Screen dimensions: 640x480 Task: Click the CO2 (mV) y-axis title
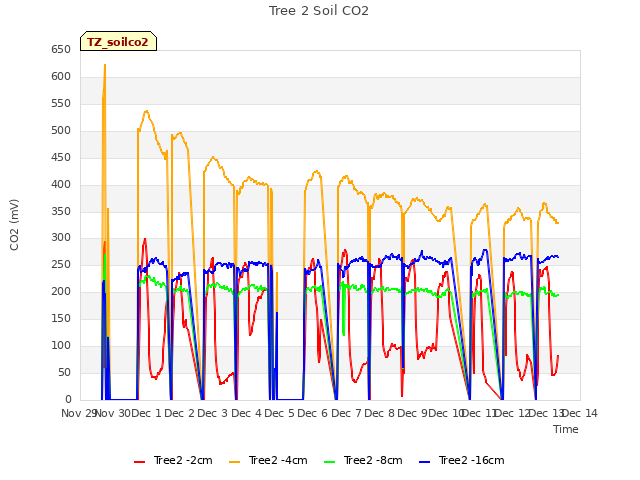point(14,225)
